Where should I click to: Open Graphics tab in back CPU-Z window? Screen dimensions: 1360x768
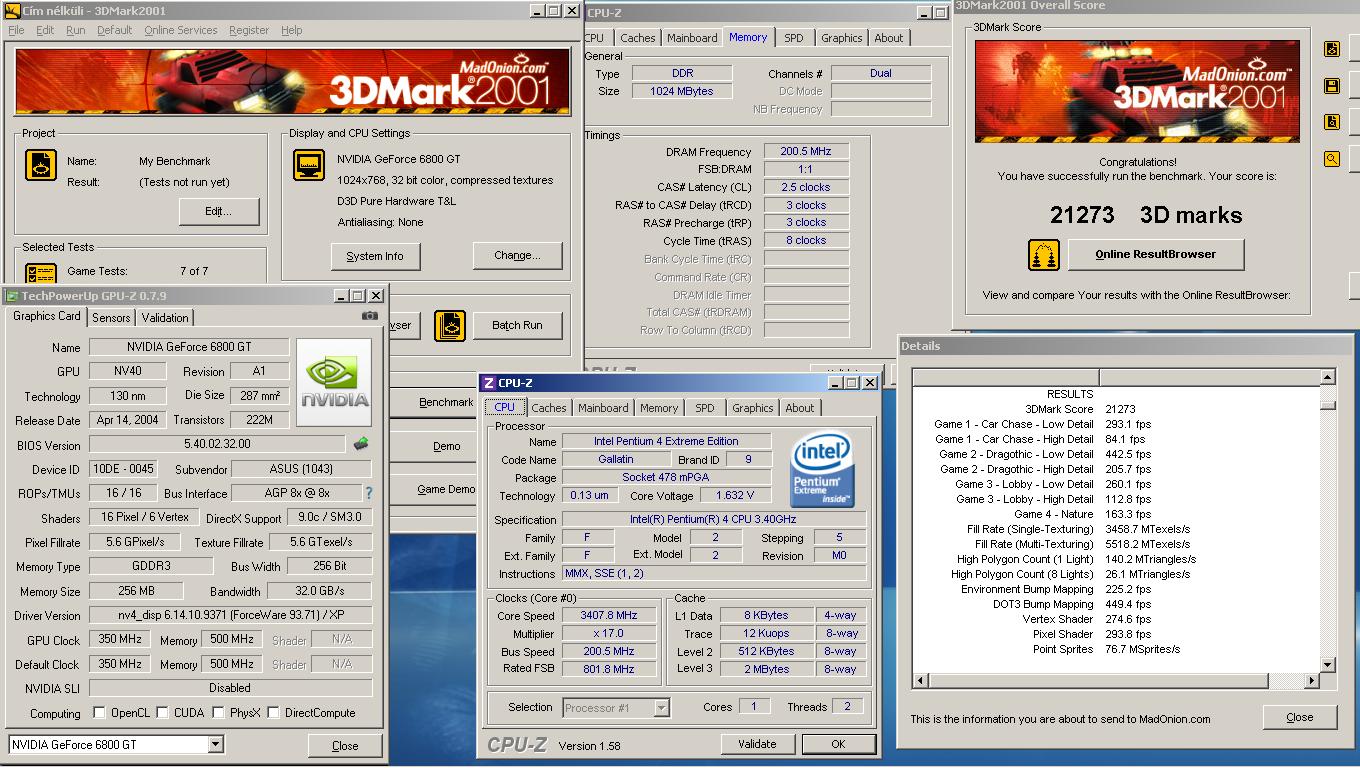pyautogui.click(x=841, y=38)
